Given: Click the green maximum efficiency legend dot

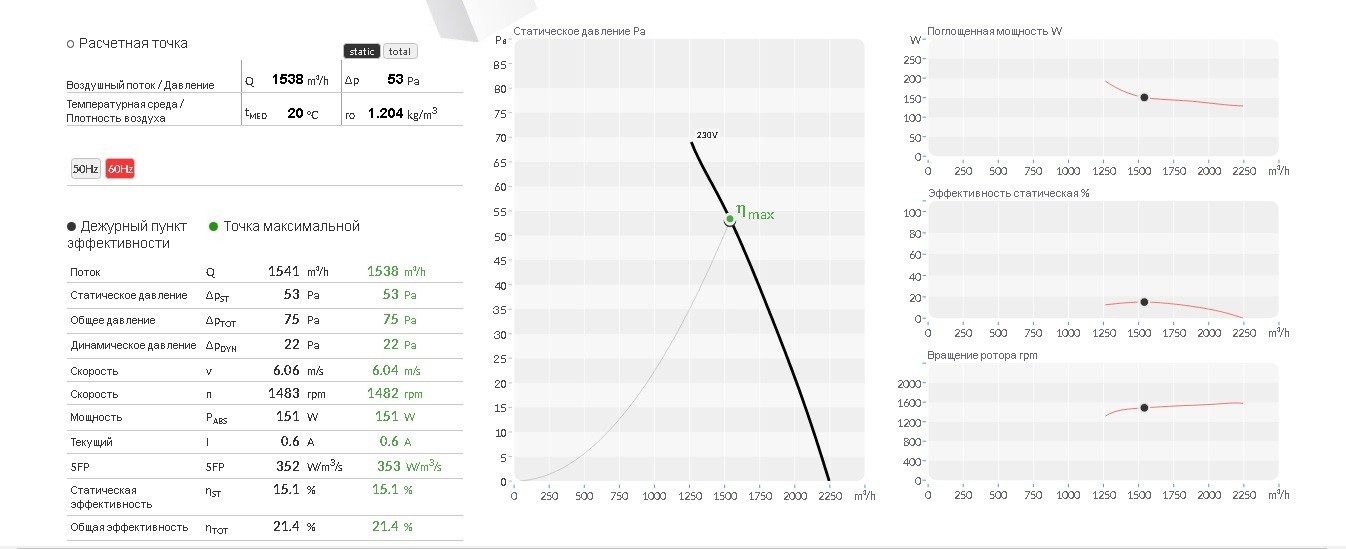Looking at the screenshot, I should (214, 227).
